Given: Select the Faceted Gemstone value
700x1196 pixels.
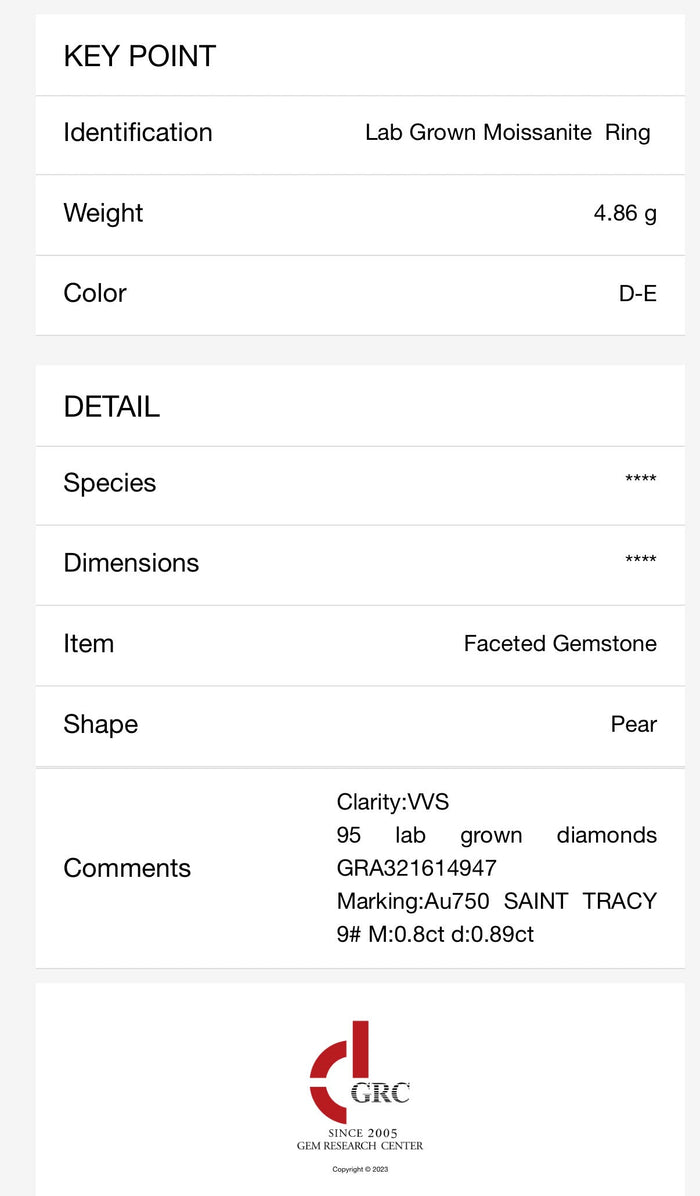Looking at the screenshot, I should [560, 644].
